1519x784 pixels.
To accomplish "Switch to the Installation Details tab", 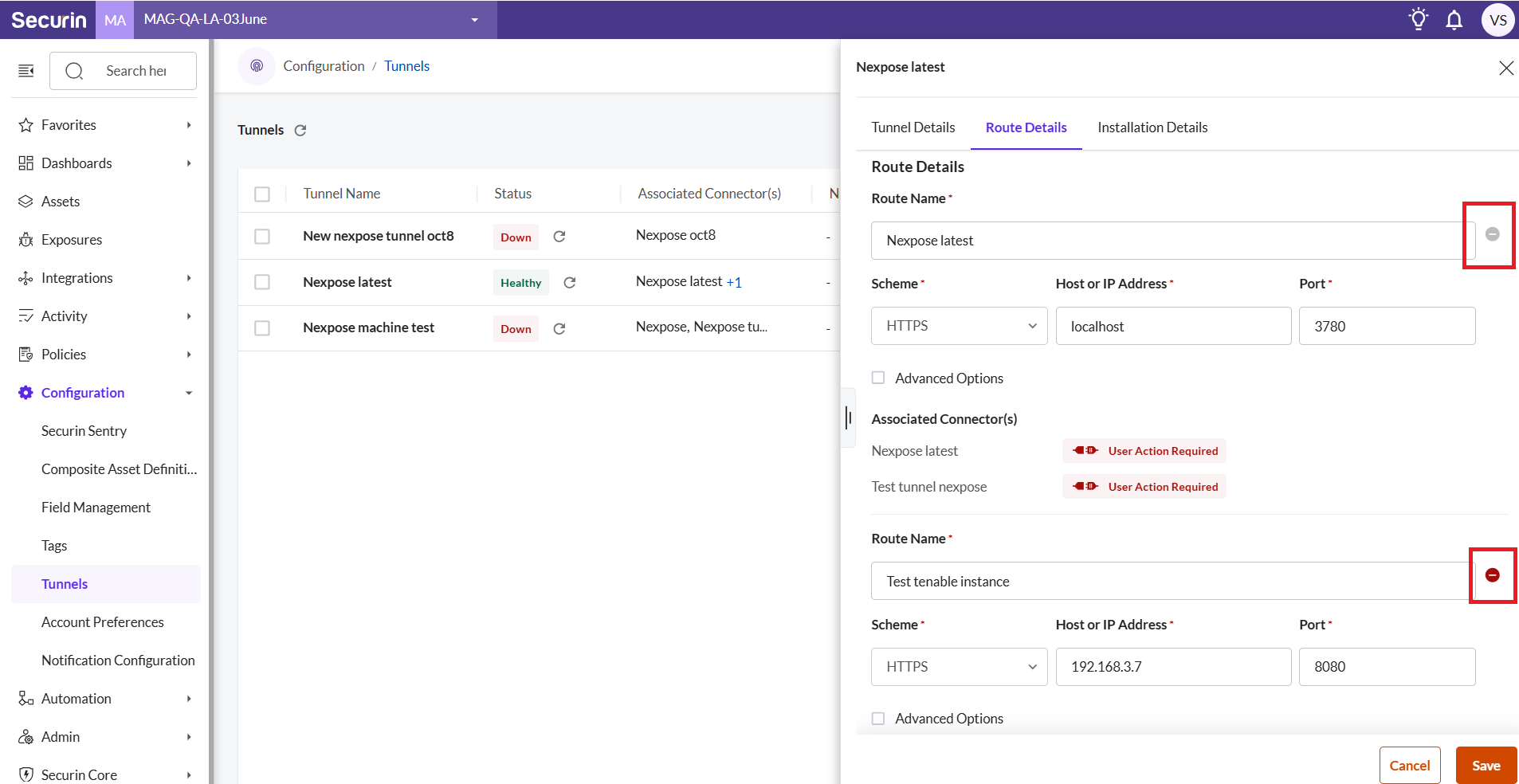I will coord(1152,127).
